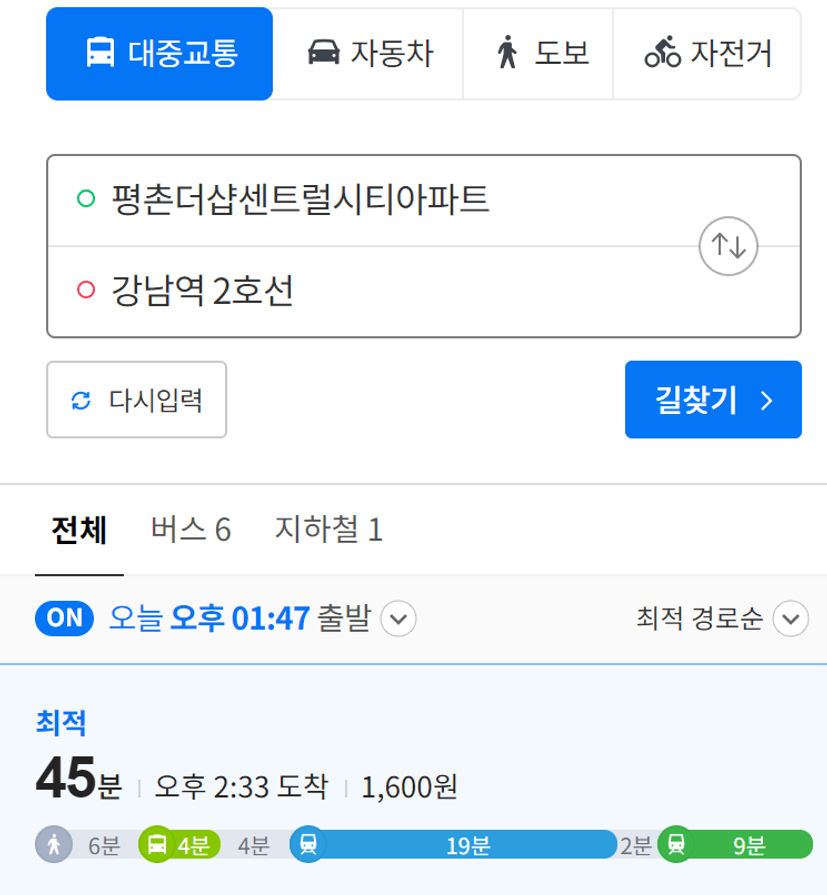Select the 대중교통 bus transit mode
Screen dimensions: 827x895
[159, 54]
